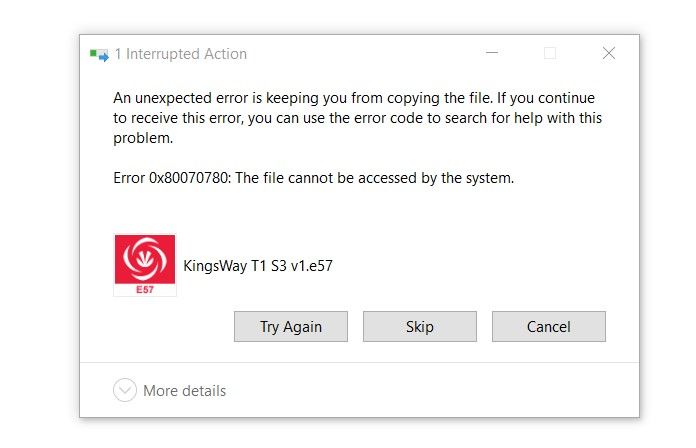Viewport: 696px width, 448px height.
Task: Click the word "Interrupted" in the dialog title
Action: pyautogui.click(x=163, y=54)
